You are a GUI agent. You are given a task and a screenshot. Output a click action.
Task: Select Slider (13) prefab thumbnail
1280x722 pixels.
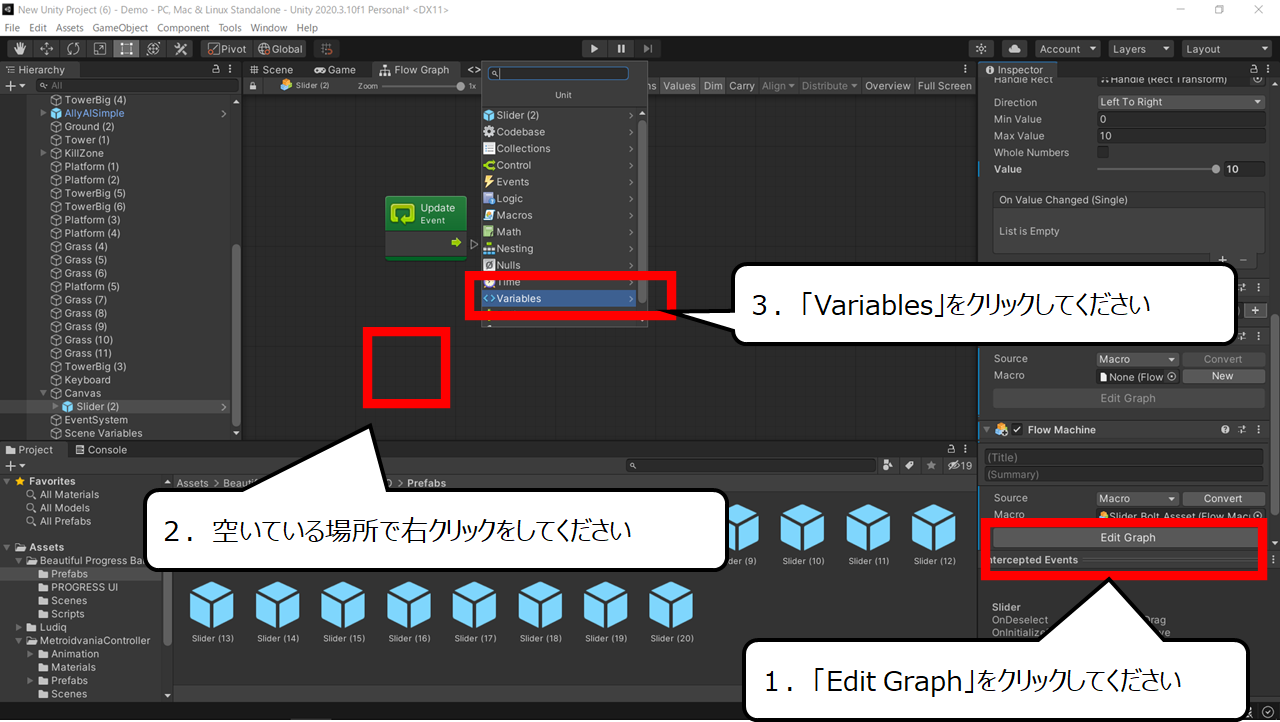click(x=211, y=604)
